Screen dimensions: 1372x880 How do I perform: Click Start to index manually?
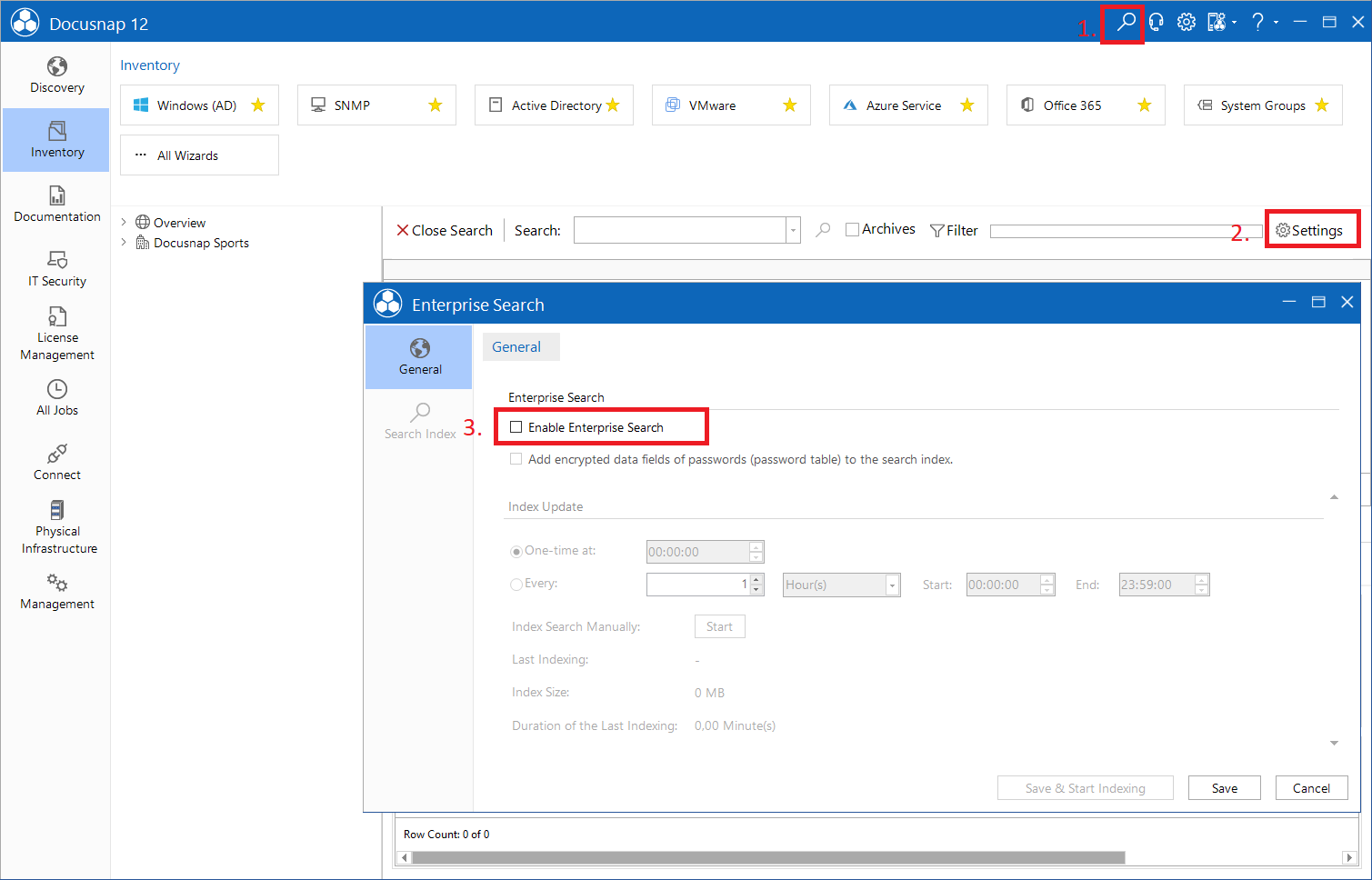click(719, 626)
